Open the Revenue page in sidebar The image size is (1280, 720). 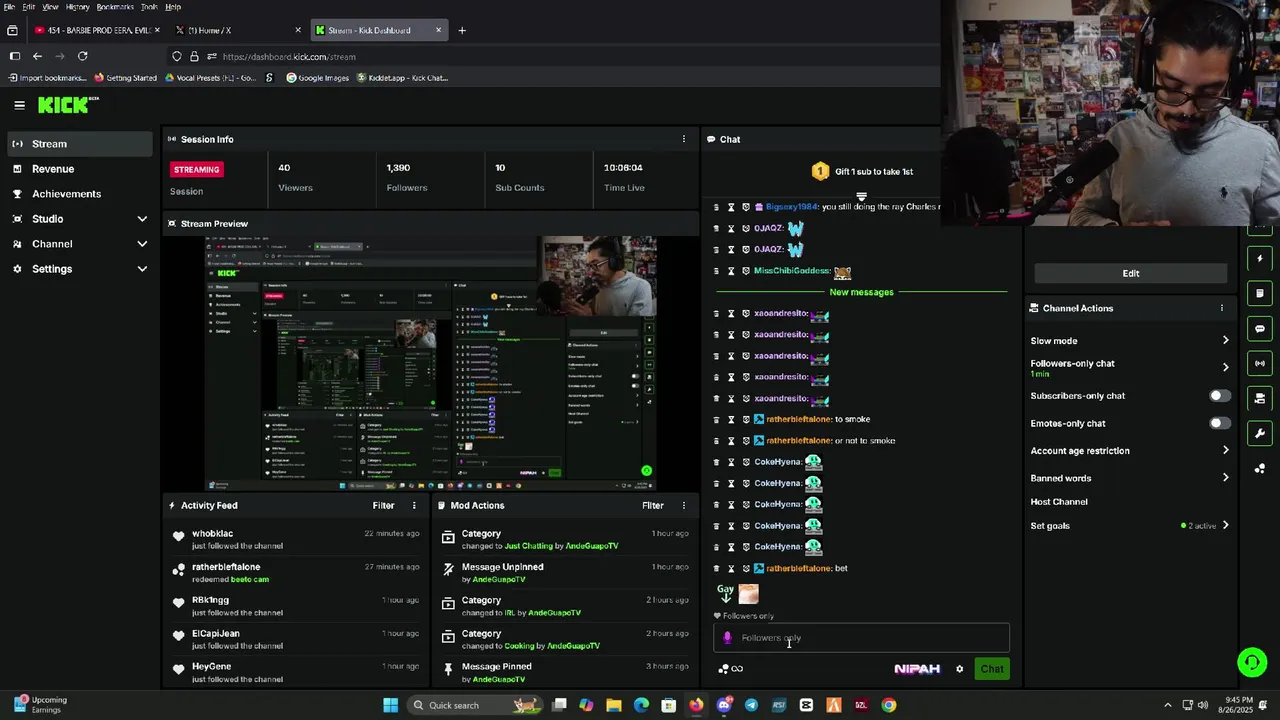click(x=79, y=169)
